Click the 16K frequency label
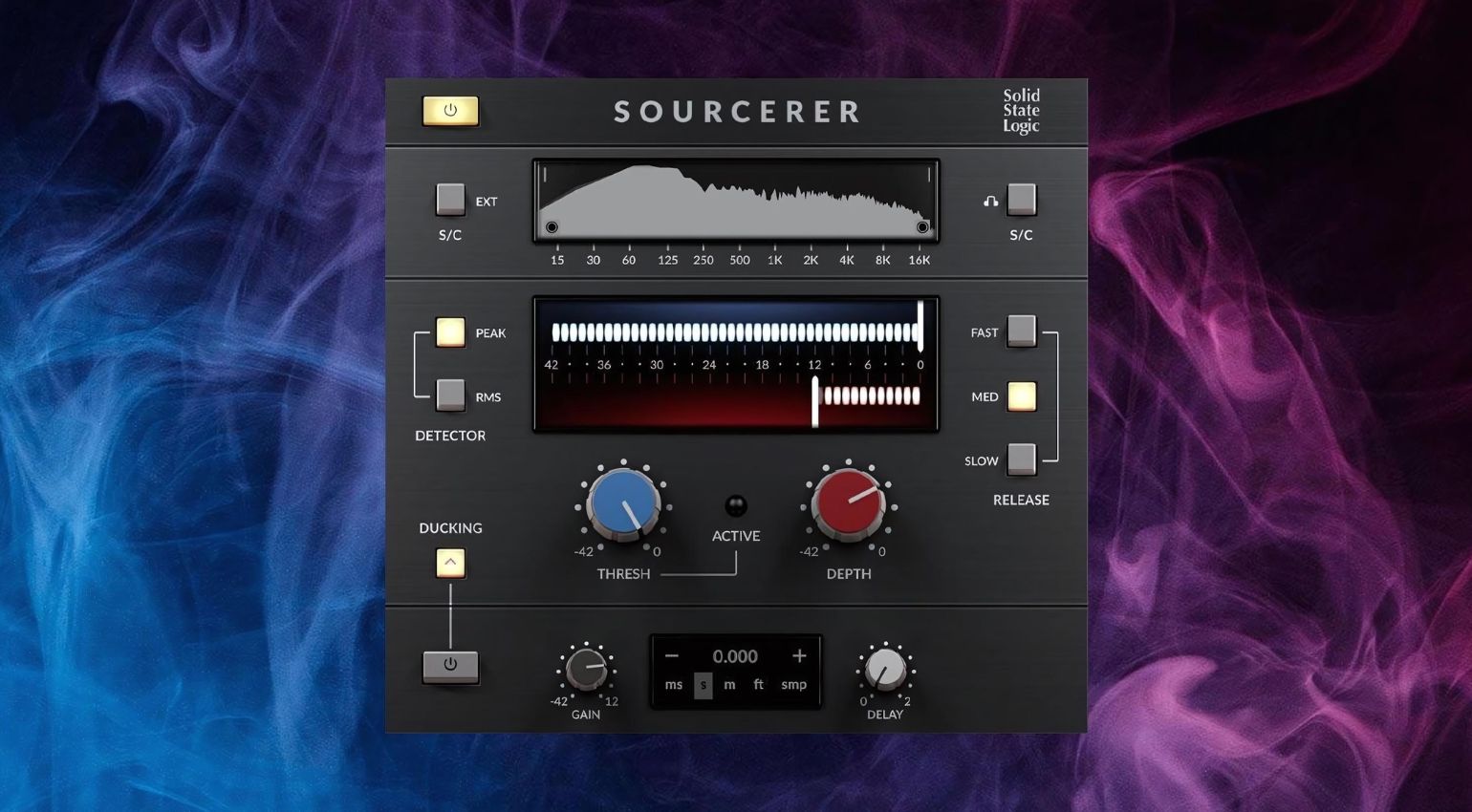Image resolution: width=1472 pixels, height=812 pixels. click(919, 260)
